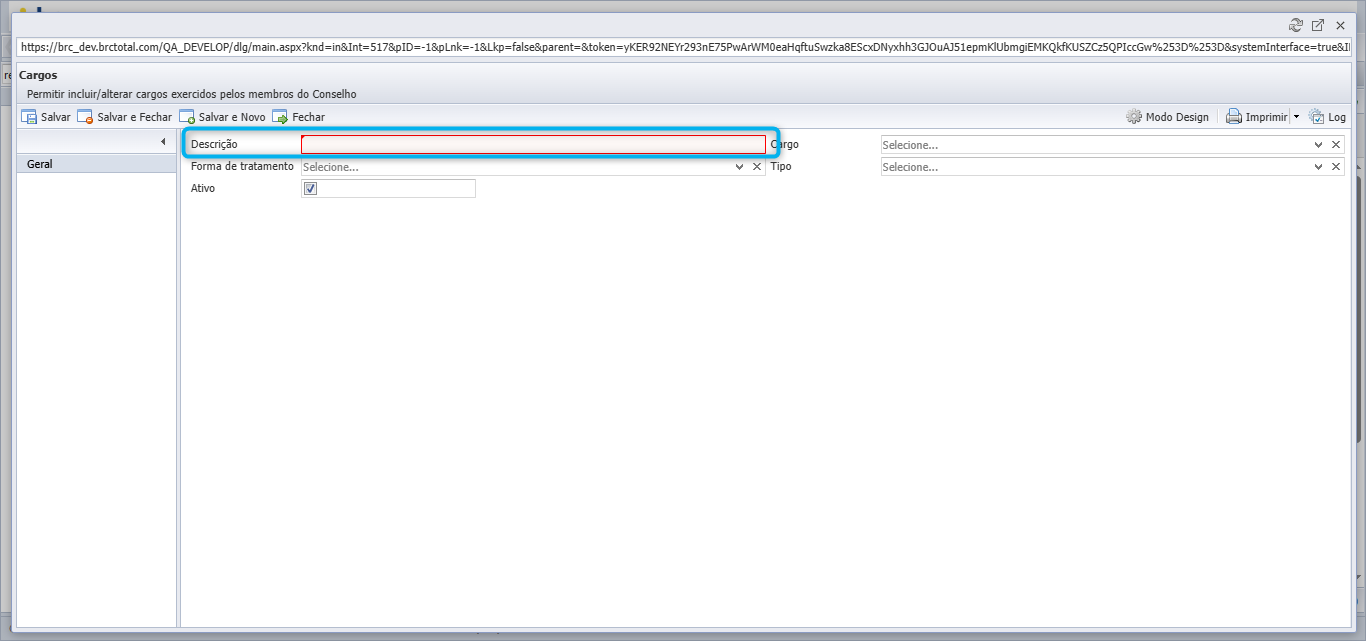
Task: Clear the Cargo selection
Action: click(x=1336, y=145)
